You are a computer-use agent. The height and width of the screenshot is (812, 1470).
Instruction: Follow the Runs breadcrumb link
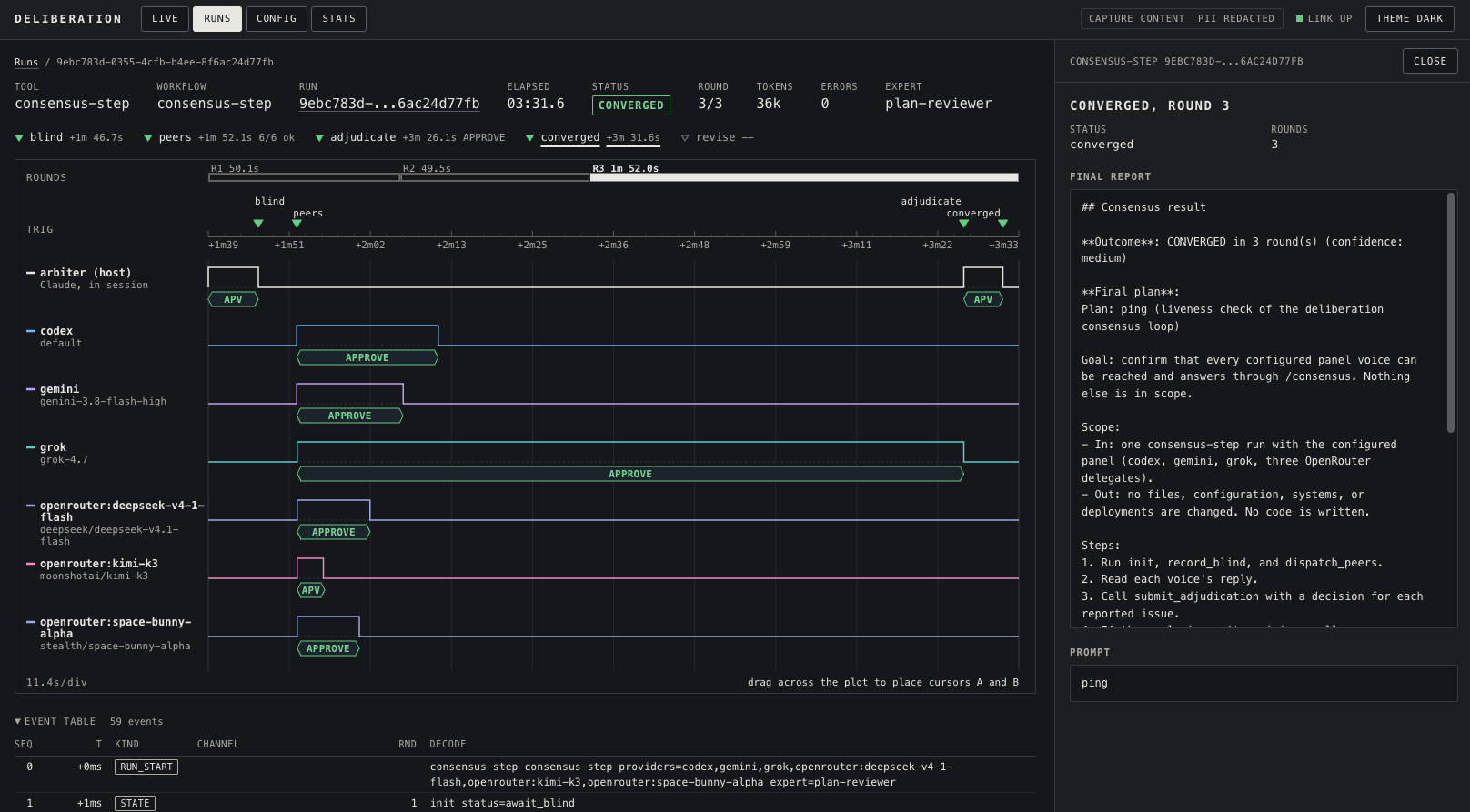coord(26,63)
